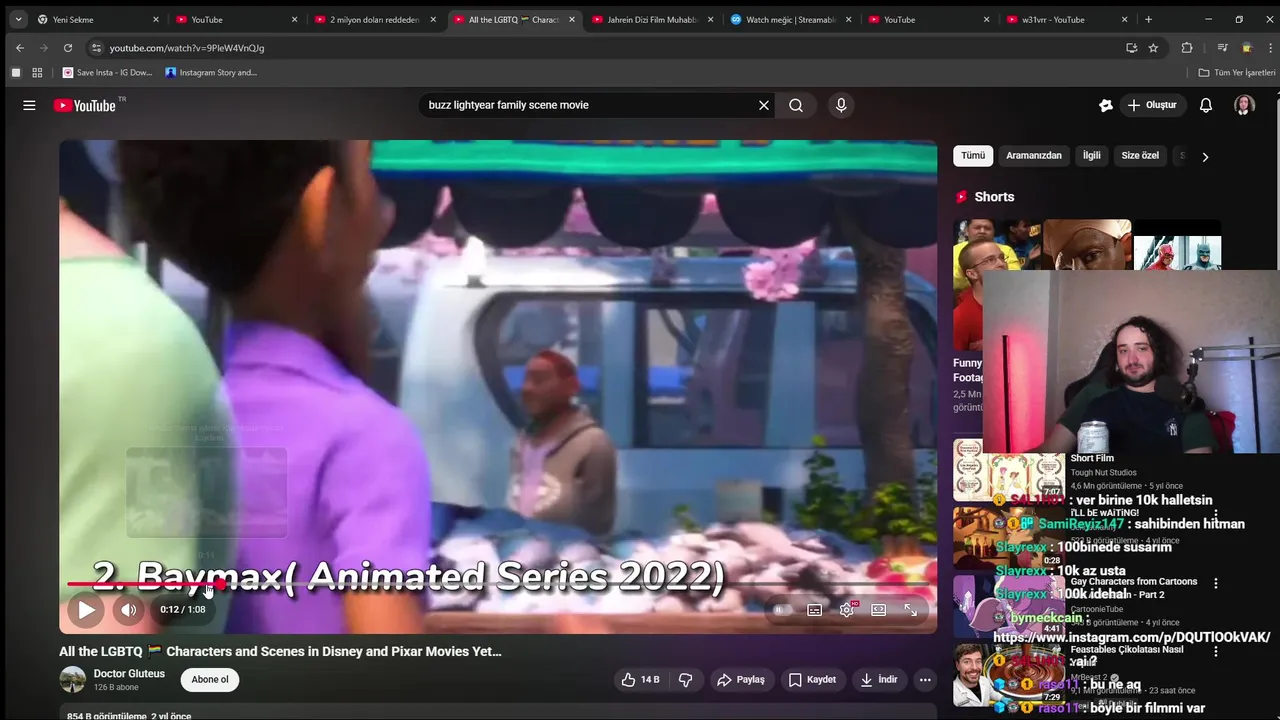Open the YouTube hamburger guide menu
The width and height of the screenshot is (1280, 720).
point(29,105)
